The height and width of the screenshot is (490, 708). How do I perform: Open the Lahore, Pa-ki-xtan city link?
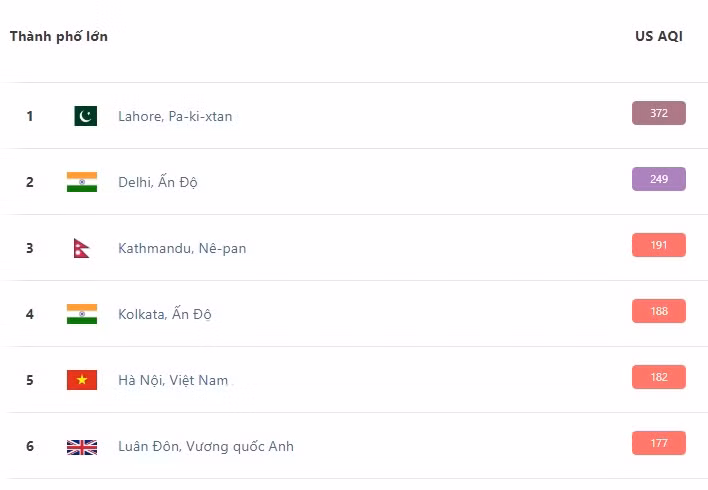[x=175, y=116]
